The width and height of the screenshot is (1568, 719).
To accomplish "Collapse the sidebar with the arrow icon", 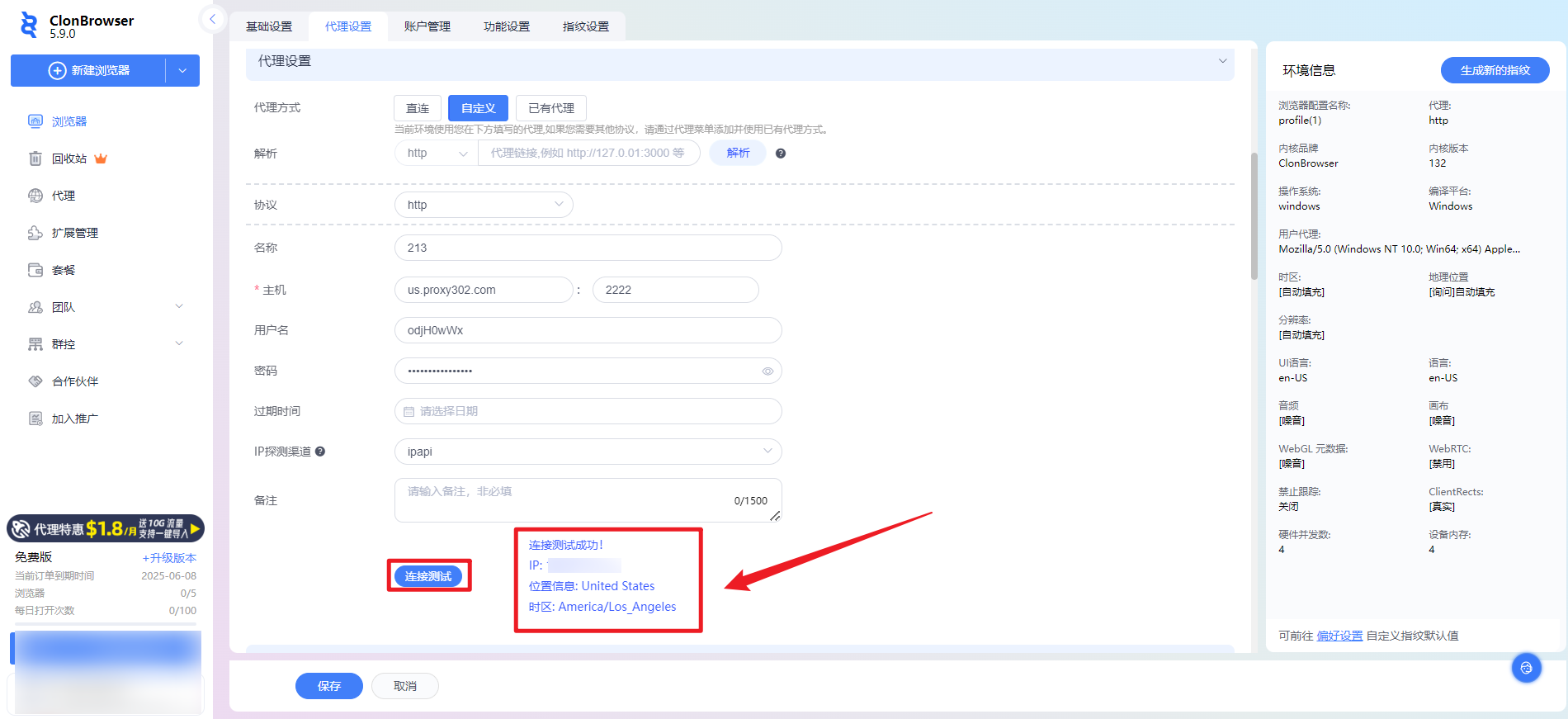I will click(213, 19).
